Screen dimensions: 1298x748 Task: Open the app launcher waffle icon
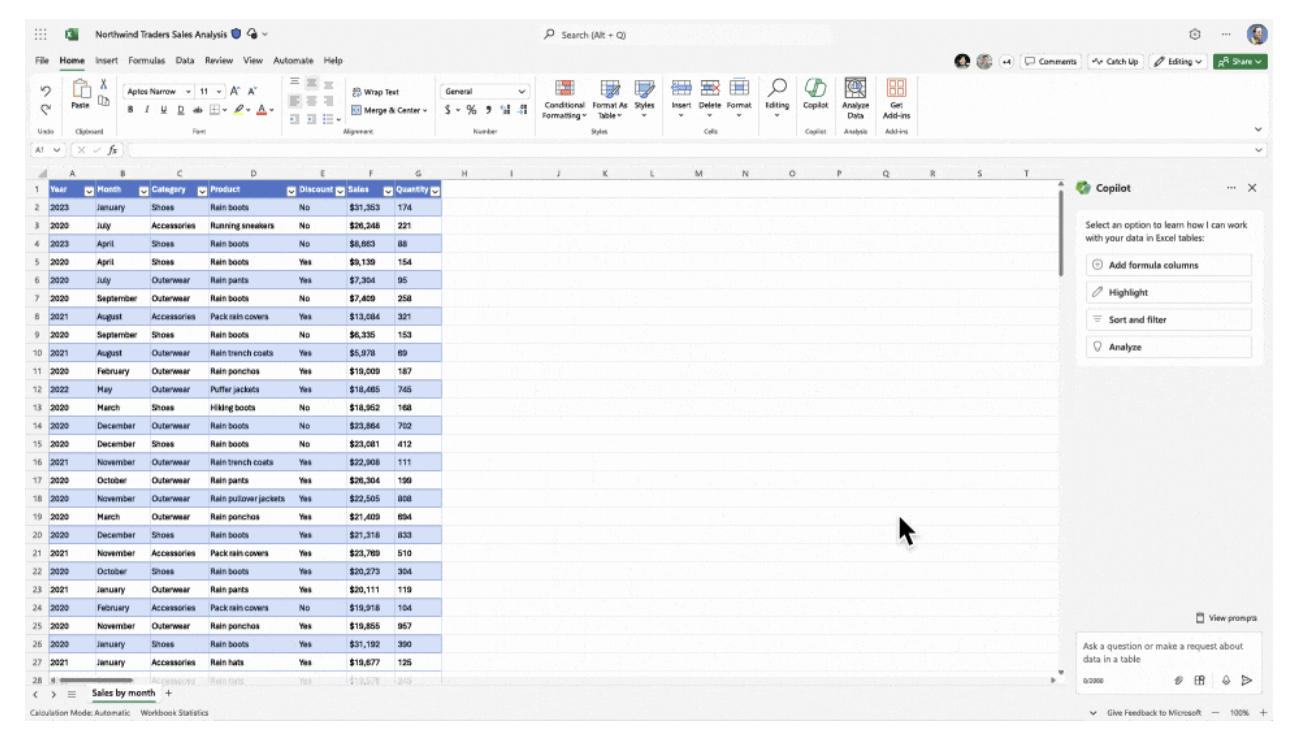41,34
